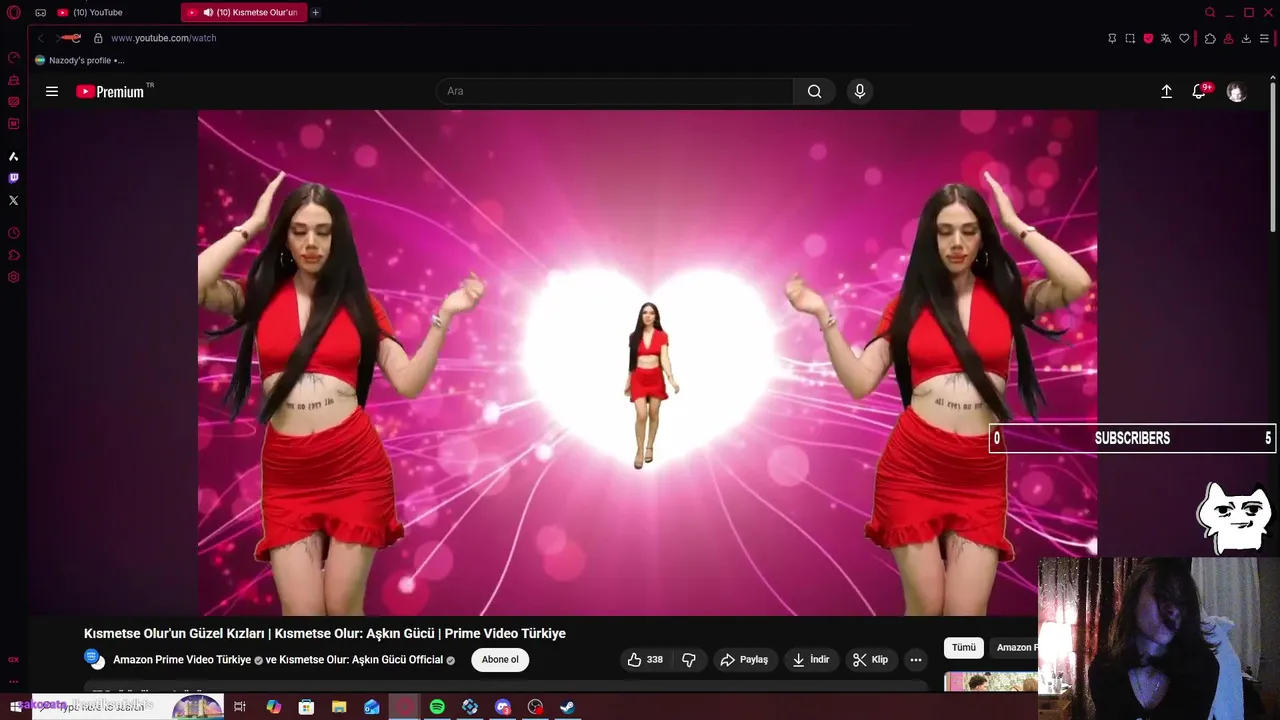The height and width of the screenshot is (720, 1280).
Task: Open the browser profile account icon
Action: pyautogui.click(x=1228, y=38)
